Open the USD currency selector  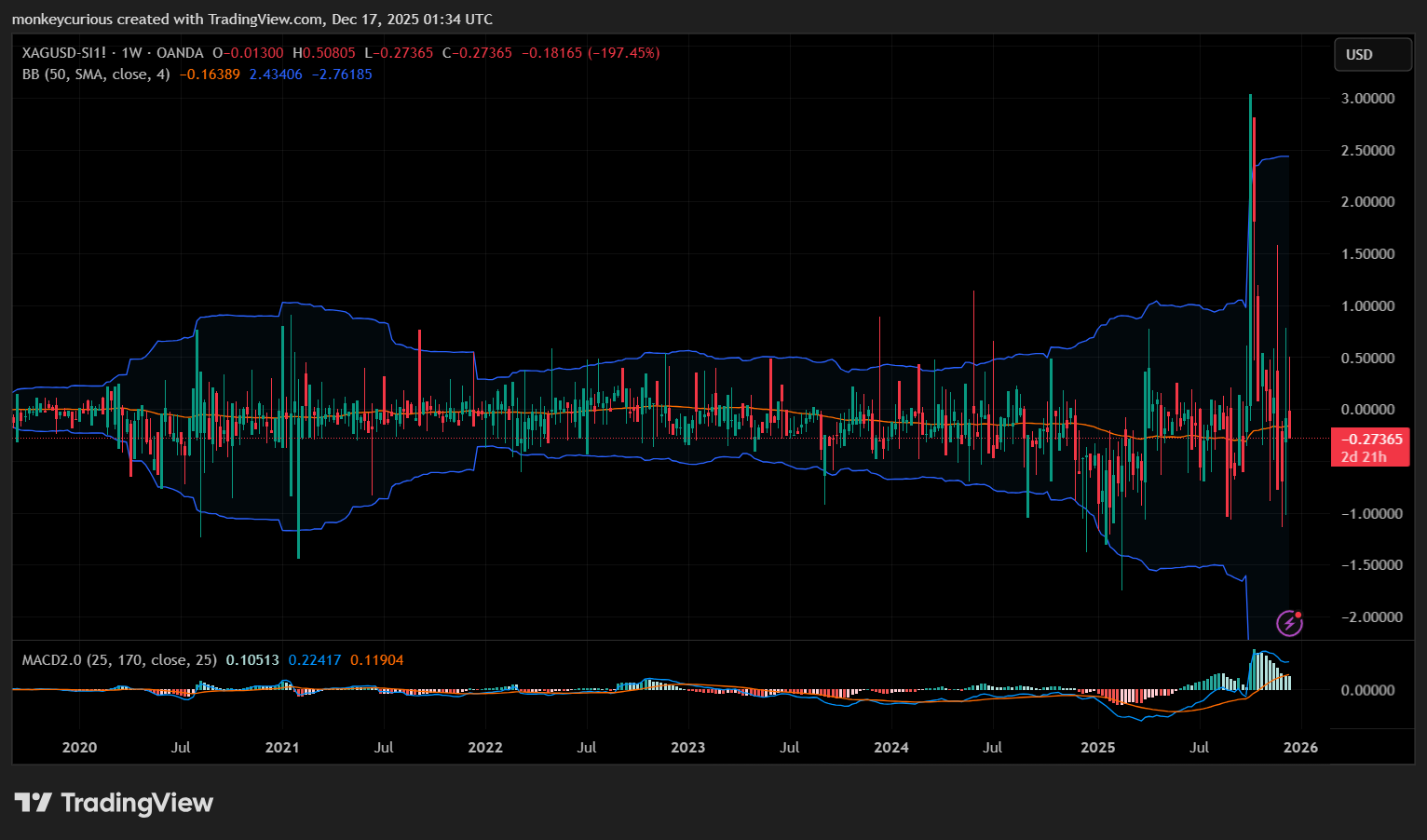point(1372,55)
